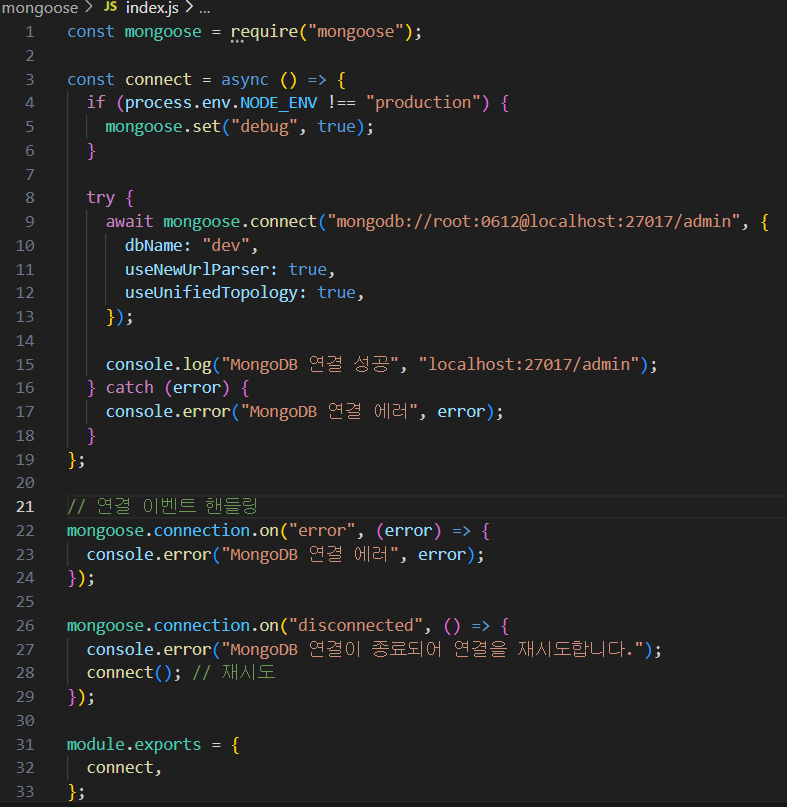Click the "error" event string on line 22
This screenshot has height=807, width=787.
point(322,531)
